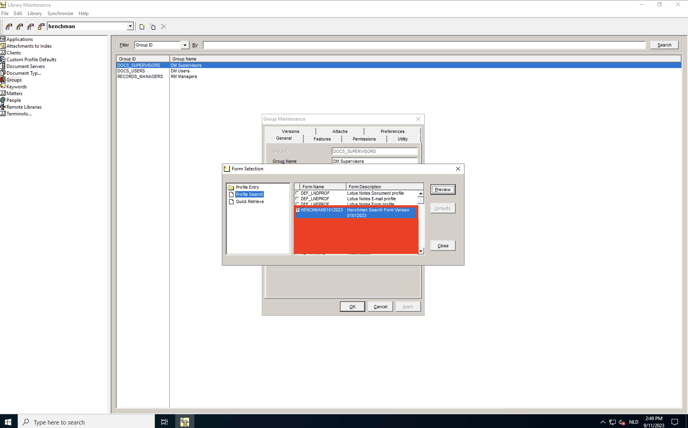Click the Profile Entry folder icon
The image size is (688, 428).
click(231, 187)
